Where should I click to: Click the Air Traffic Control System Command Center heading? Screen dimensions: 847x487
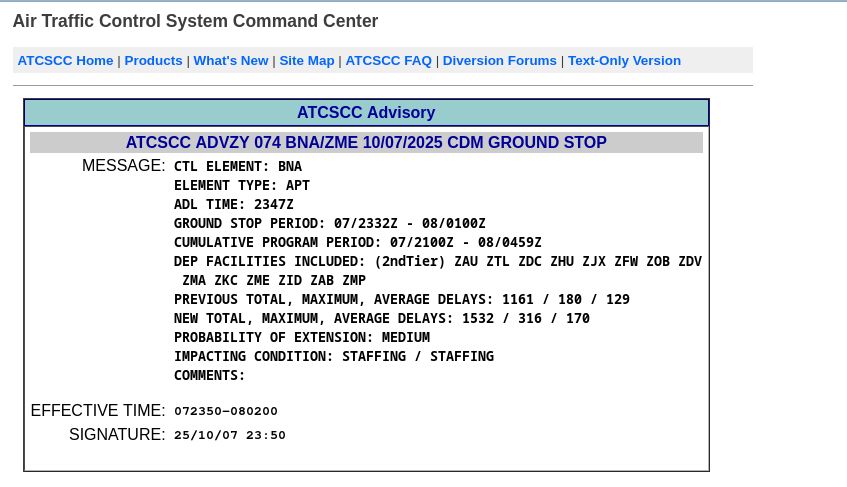click(x=196, y=21)
